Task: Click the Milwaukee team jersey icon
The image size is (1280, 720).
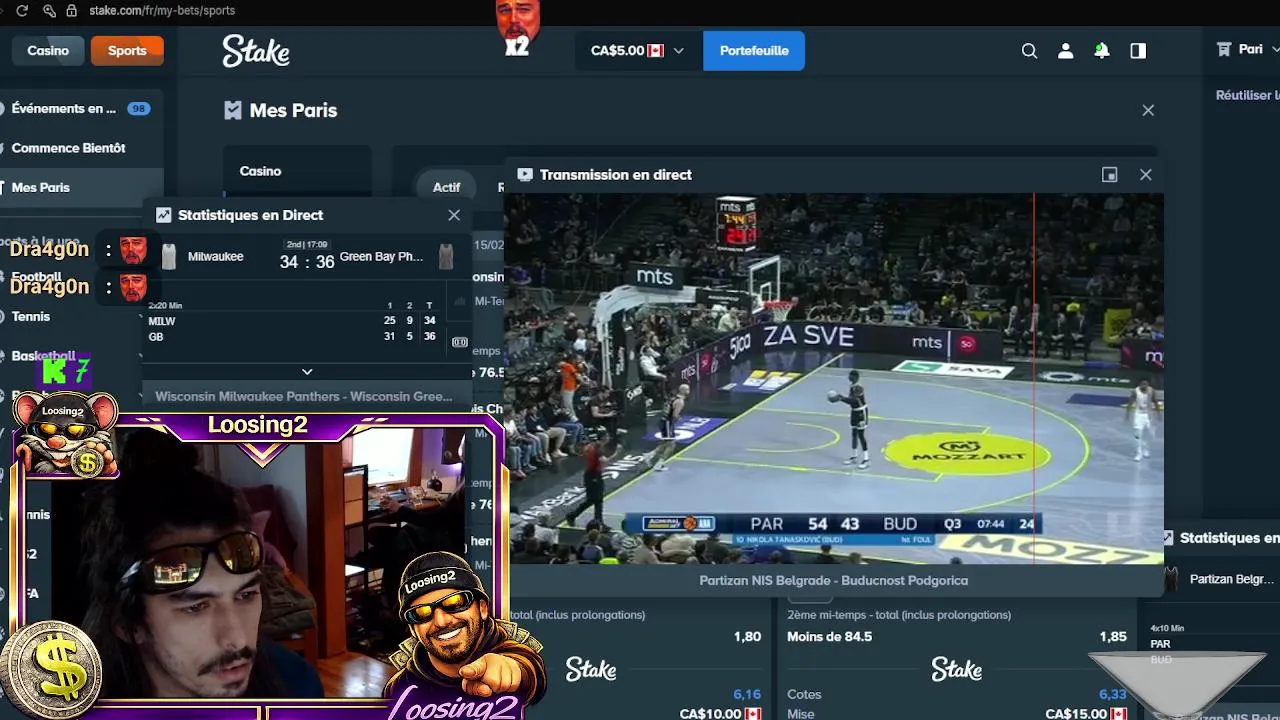Action: (x=168, y=257)
